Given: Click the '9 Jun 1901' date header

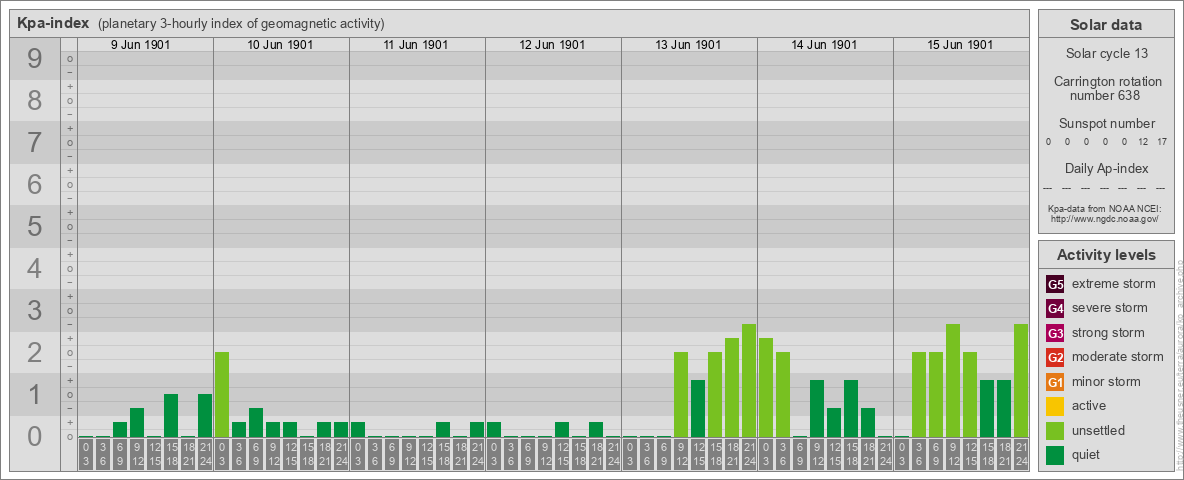Looking at the screenshot, I should pyautogui.click(x=140, y=45).
